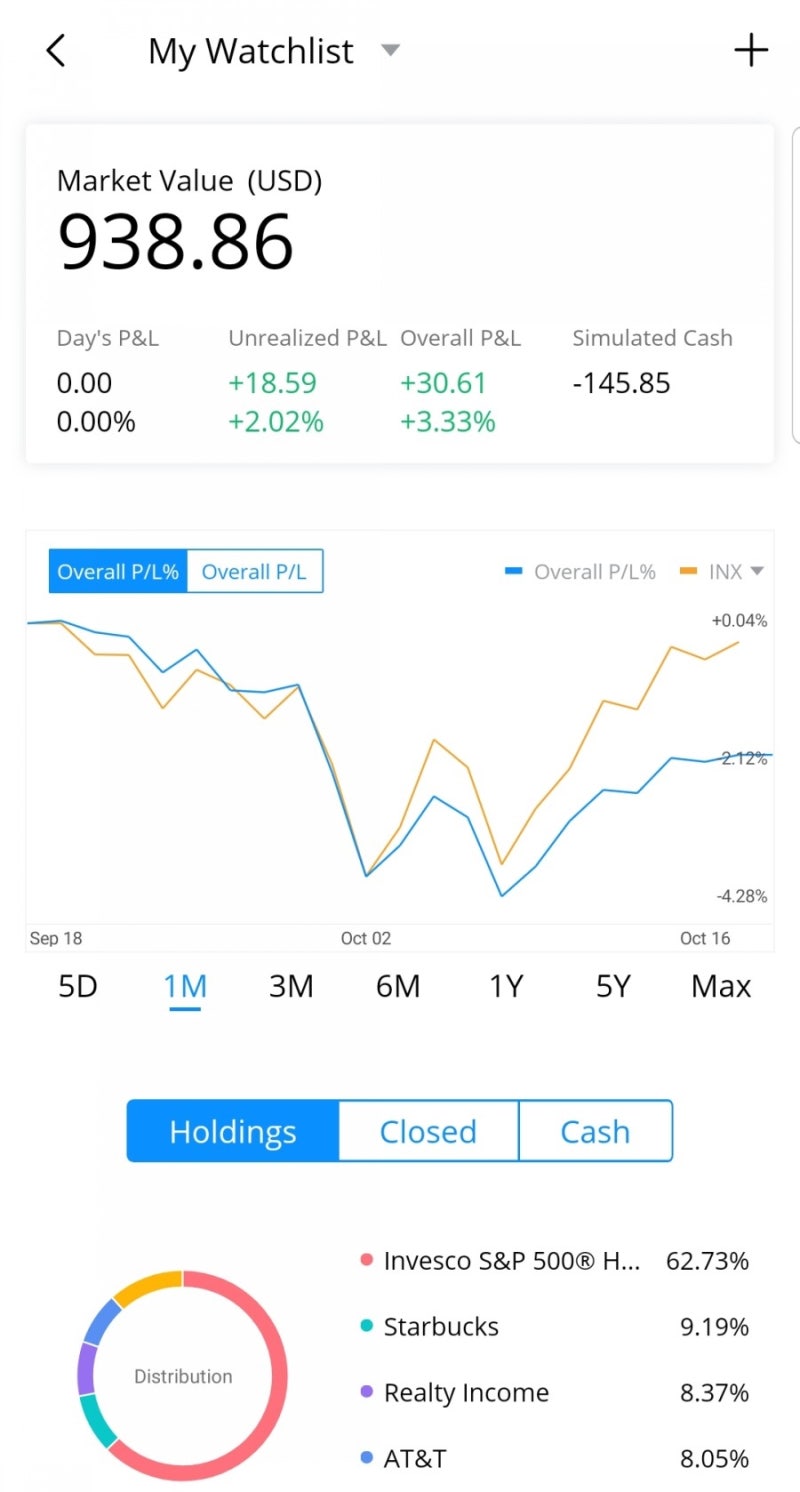Switch chart to Overall P/L%
This screenshot has height=1492, width=800.
point(118,571)
